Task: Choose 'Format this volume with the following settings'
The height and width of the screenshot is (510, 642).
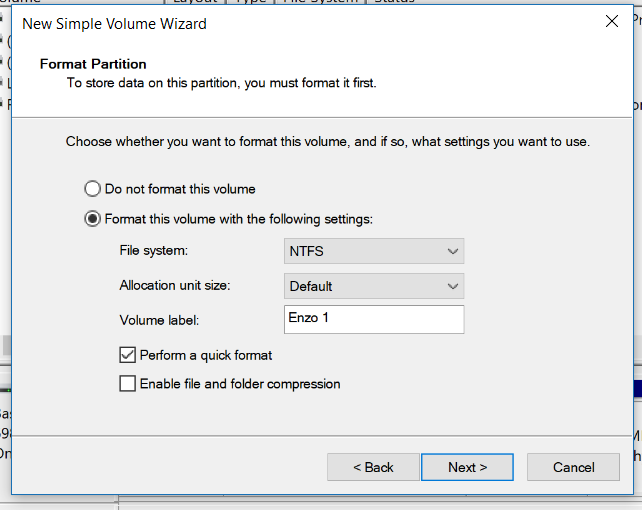Action: (x=93, y=219)
